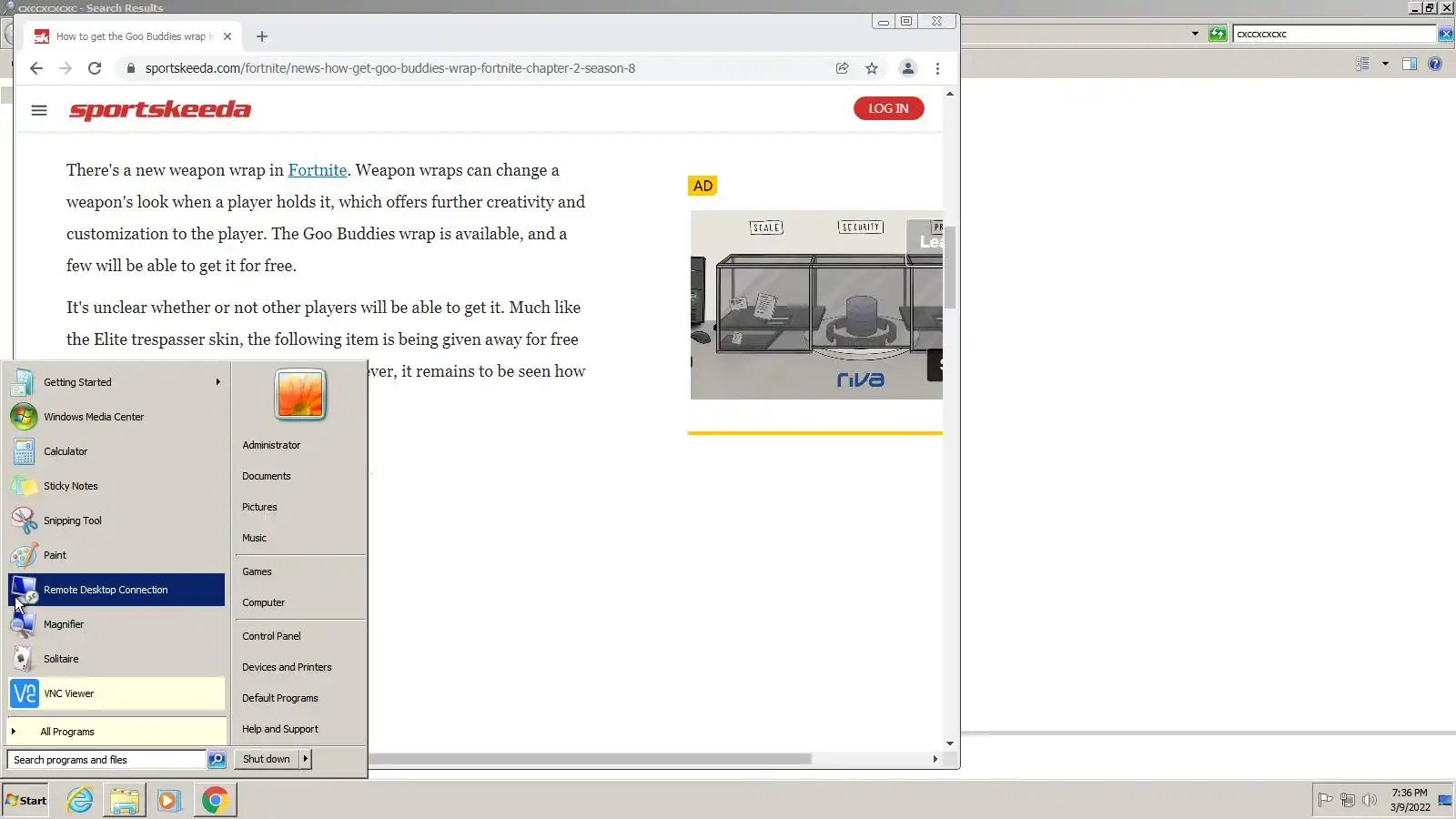Refresh the Search Results window address bar
The width and height of the screenshot is (1456, 819).
pos(1218,35)
